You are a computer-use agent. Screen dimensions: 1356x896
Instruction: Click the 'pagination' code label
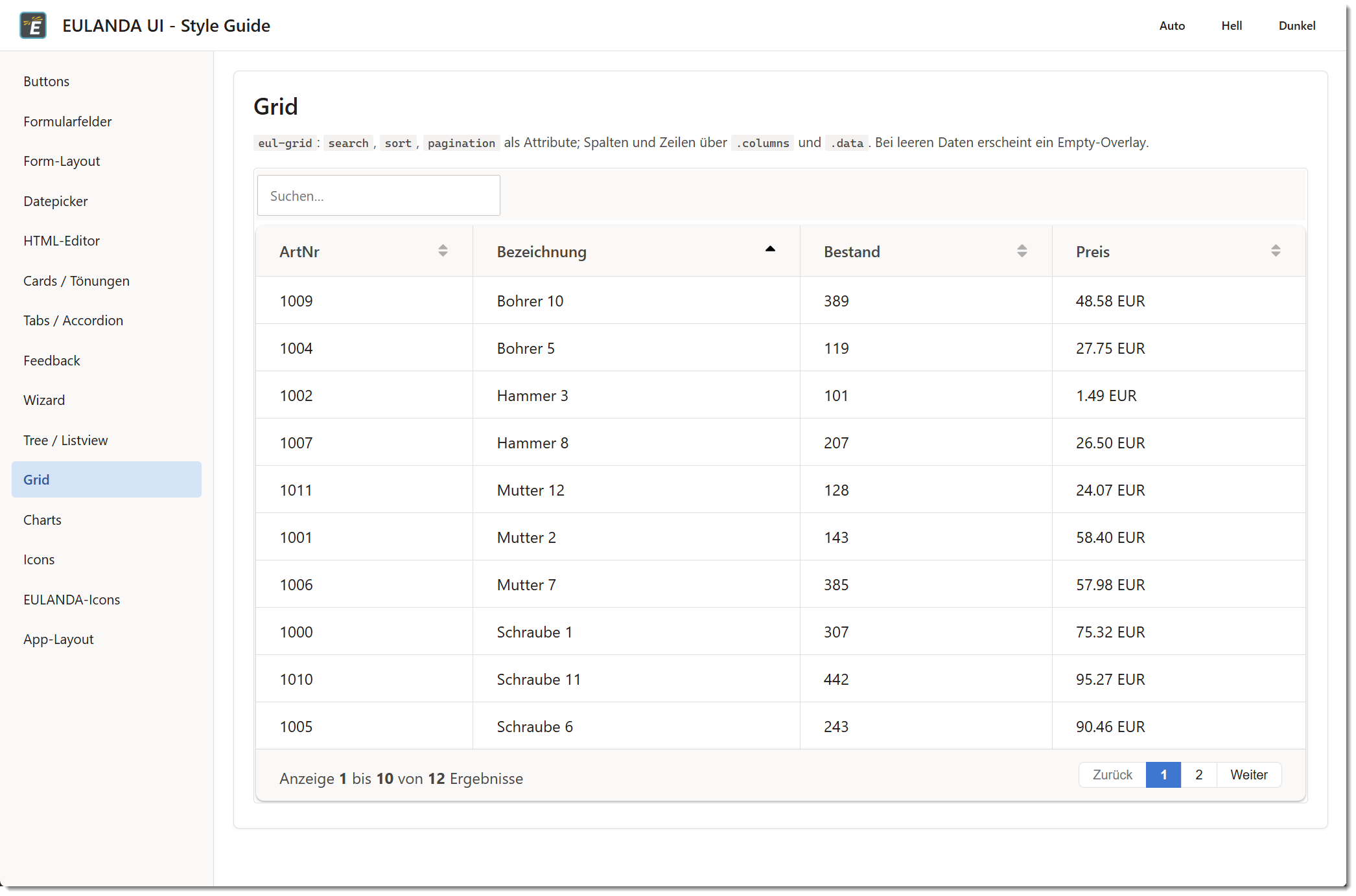461,143
